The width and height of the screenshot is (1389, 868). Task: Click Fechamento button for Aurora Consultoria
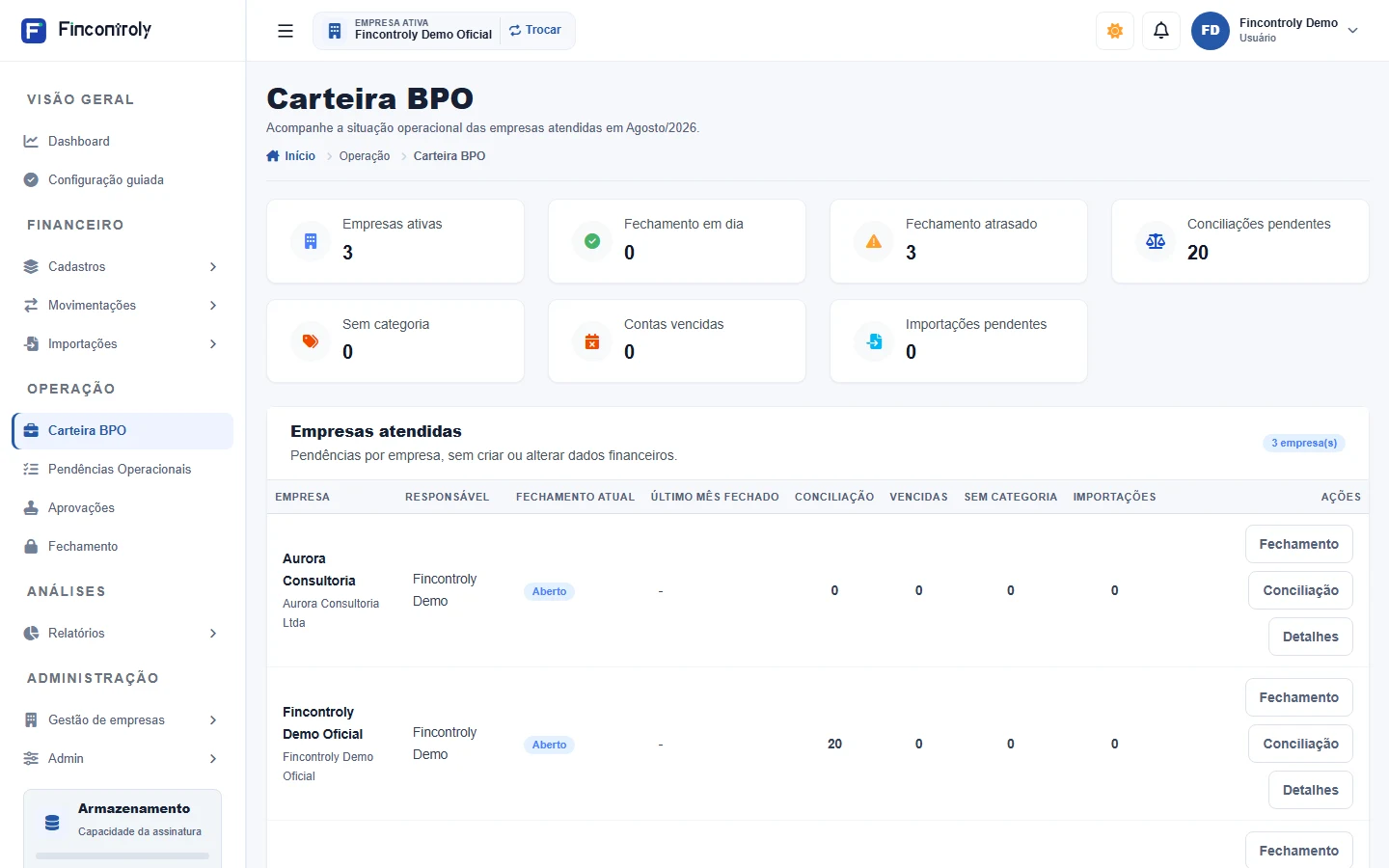[1299, 544]
